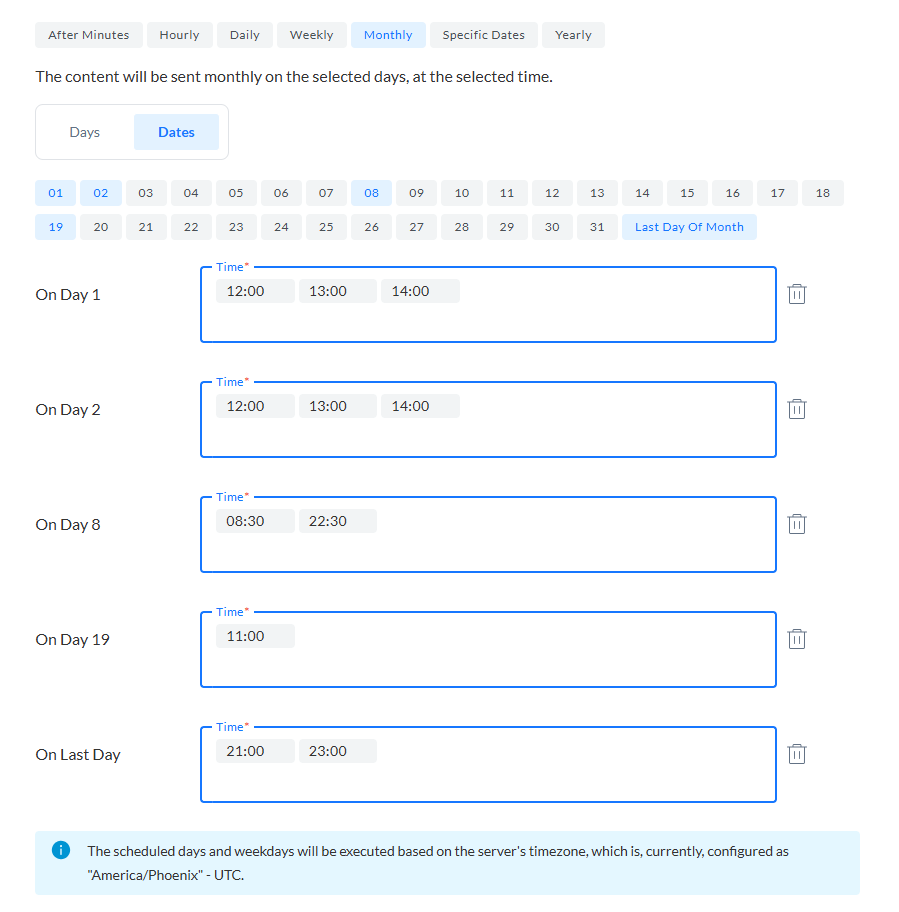
Task: Delete the On Day 19 schedule
Action: coord(797,639)
